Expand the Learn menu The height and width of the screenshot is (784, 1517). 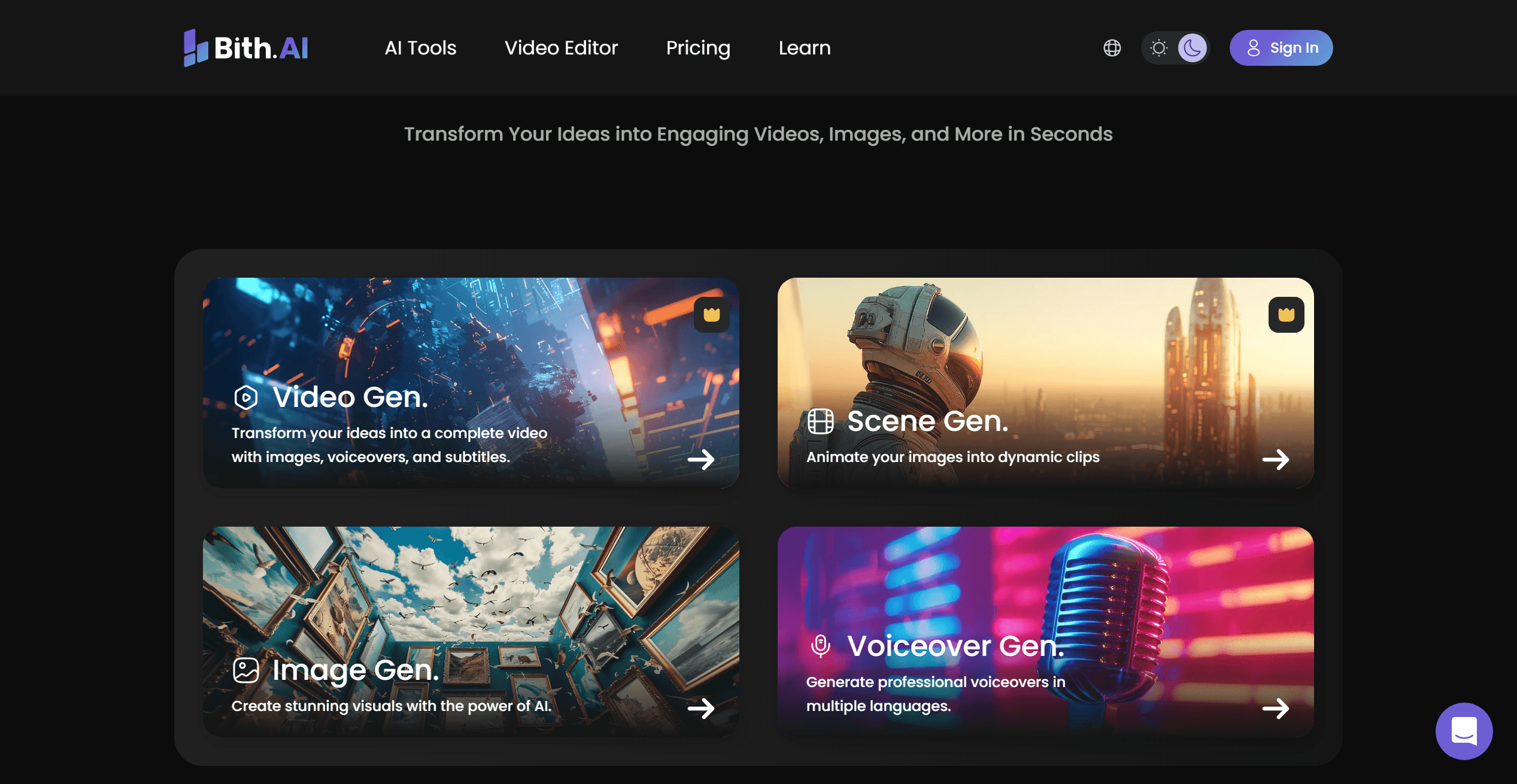point(804,48)
